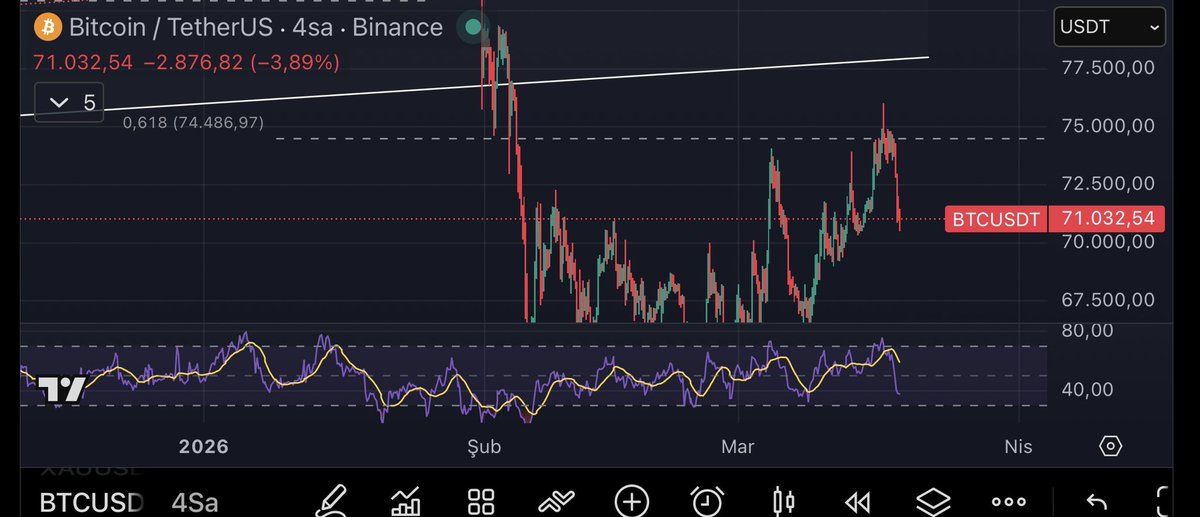
Task: Open symbol search via BTCUSD ticker
Action: [92, 501]
